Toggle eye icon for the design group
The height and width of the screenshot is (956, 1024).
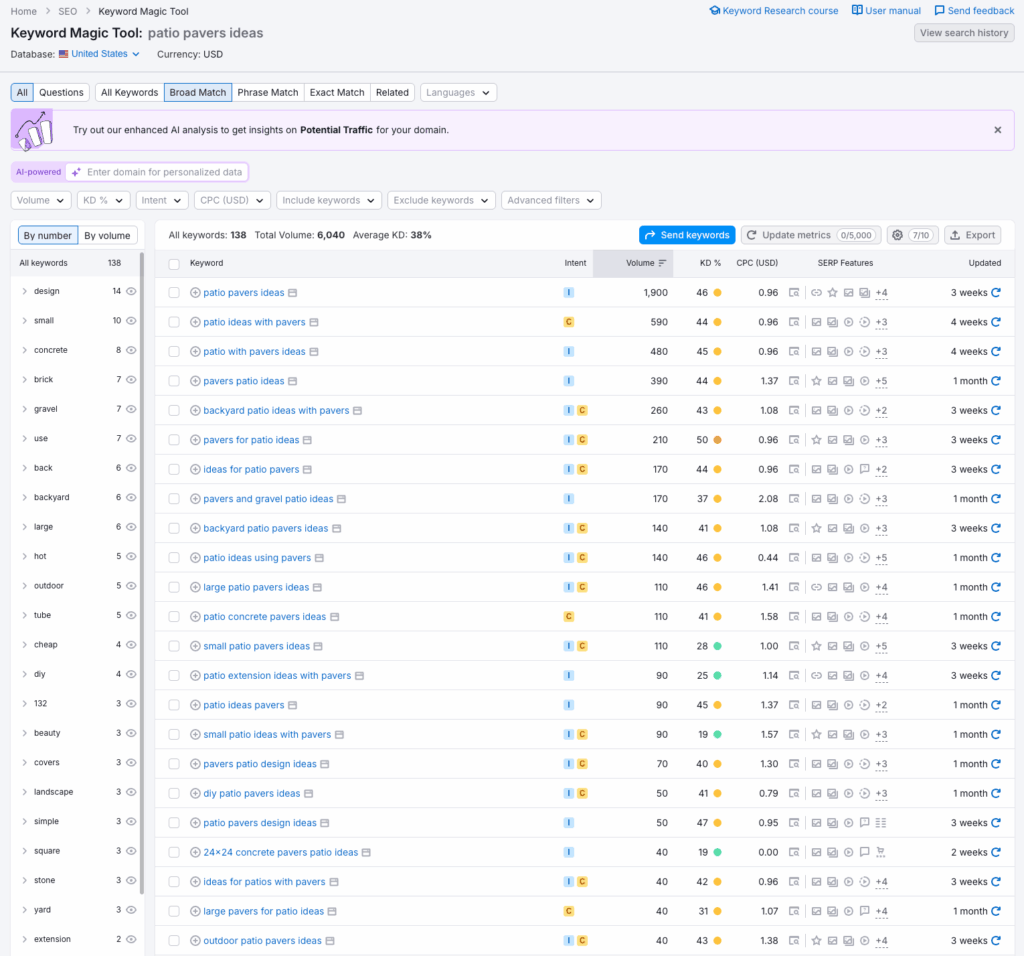[x=131, y=291]
